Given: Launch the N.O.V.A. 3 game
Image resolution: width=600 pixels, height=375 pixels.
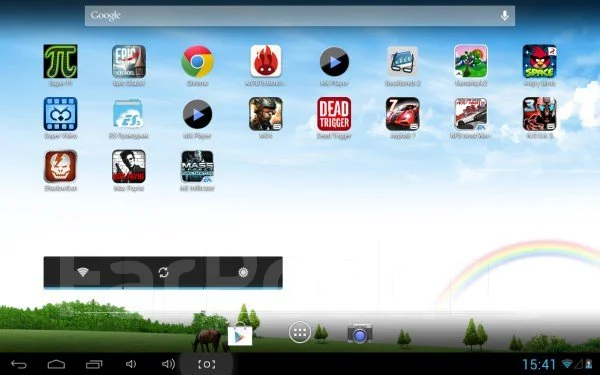Looking at the screenshot, I should pos(539,114).
